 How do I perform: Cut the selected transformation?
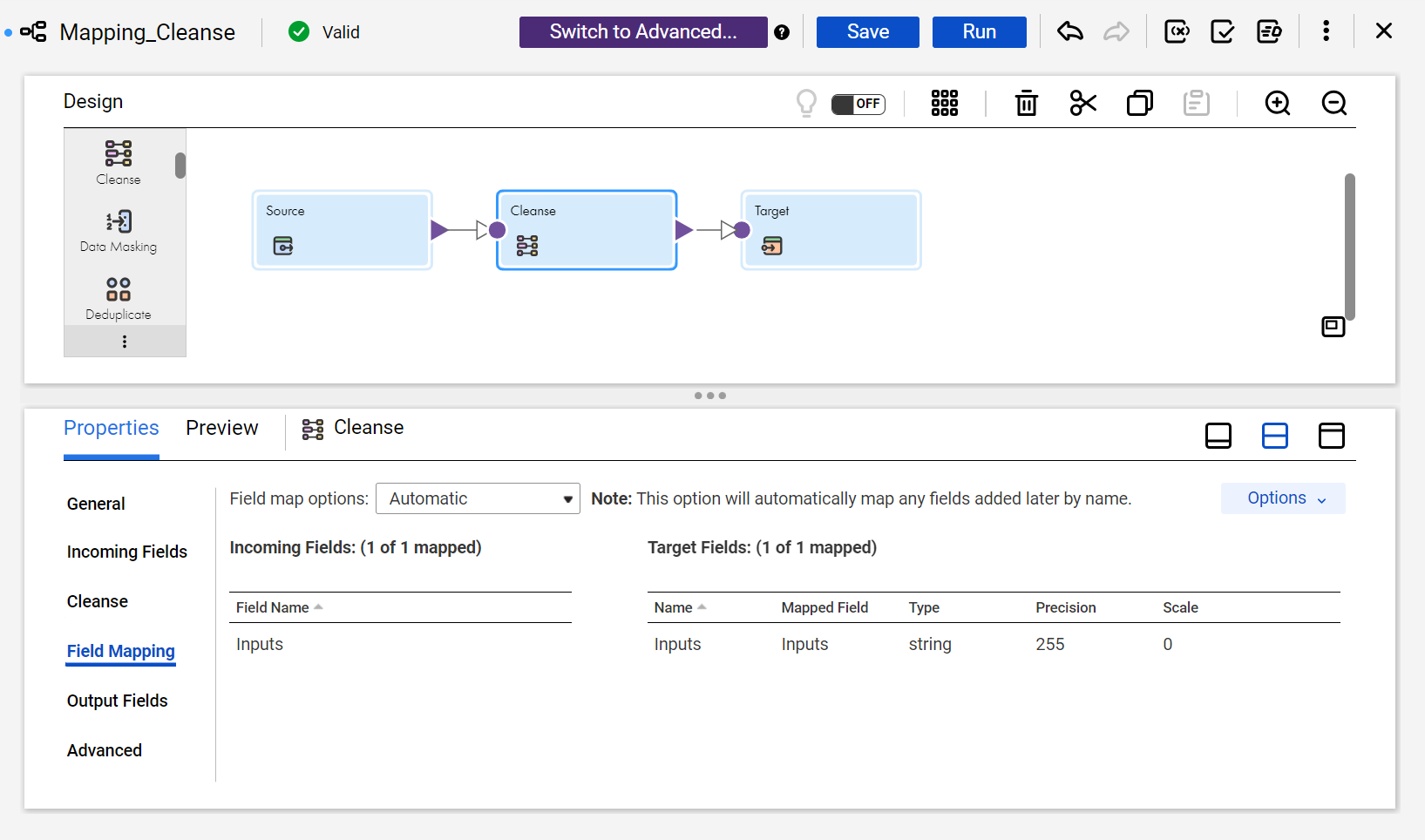pyautogui.click(x=1083, y=103)
